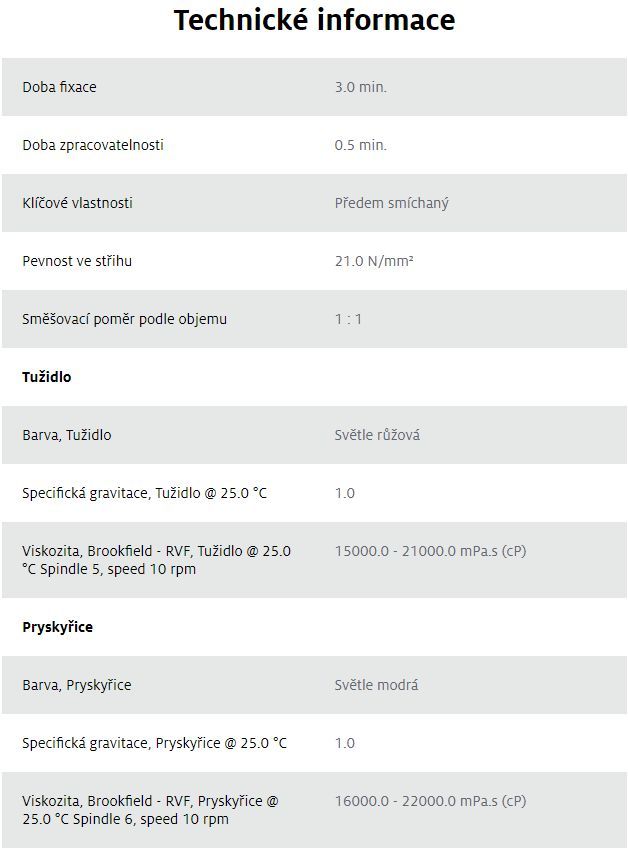Screen dimensions: 628x849
Task: Select the "Světle modrá" color value
Action: coord(376,685)
